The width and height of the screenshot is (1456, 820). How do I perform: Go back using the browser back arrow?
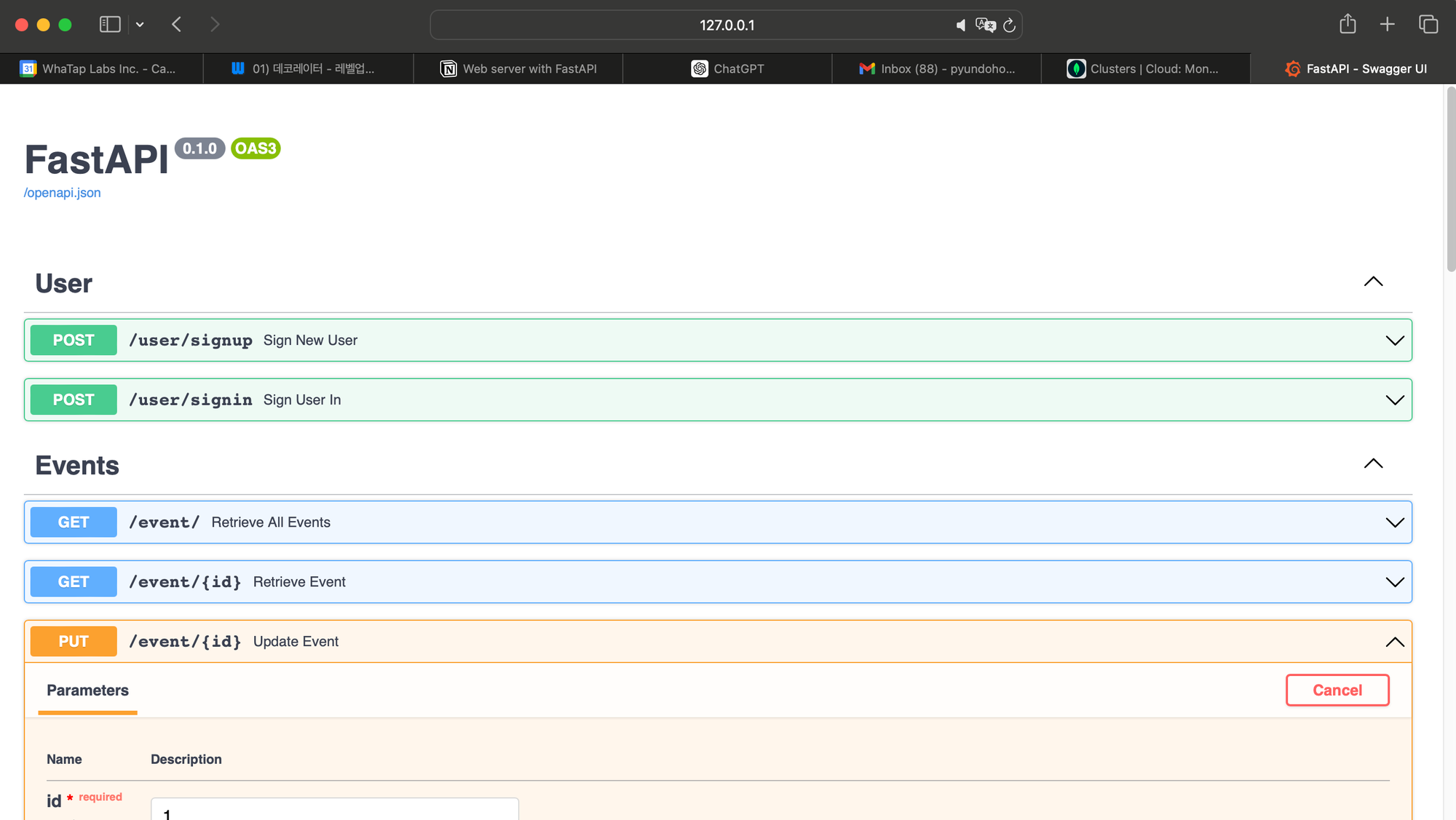[177, 25]
